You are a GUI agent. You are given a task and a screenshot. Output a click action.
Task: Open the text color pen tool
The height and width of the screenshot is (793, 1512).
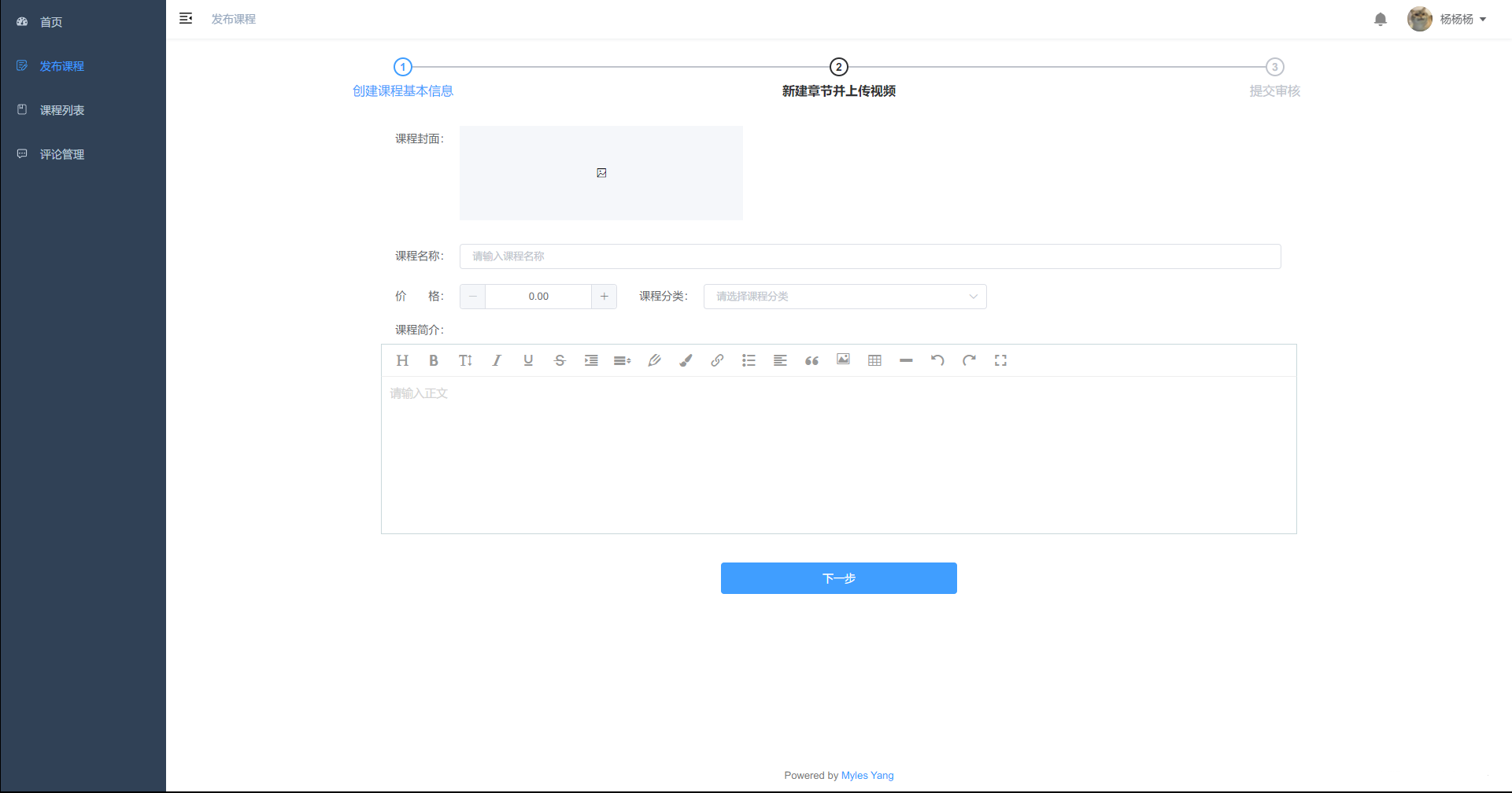pyautogui.click(x=654, y=360)
